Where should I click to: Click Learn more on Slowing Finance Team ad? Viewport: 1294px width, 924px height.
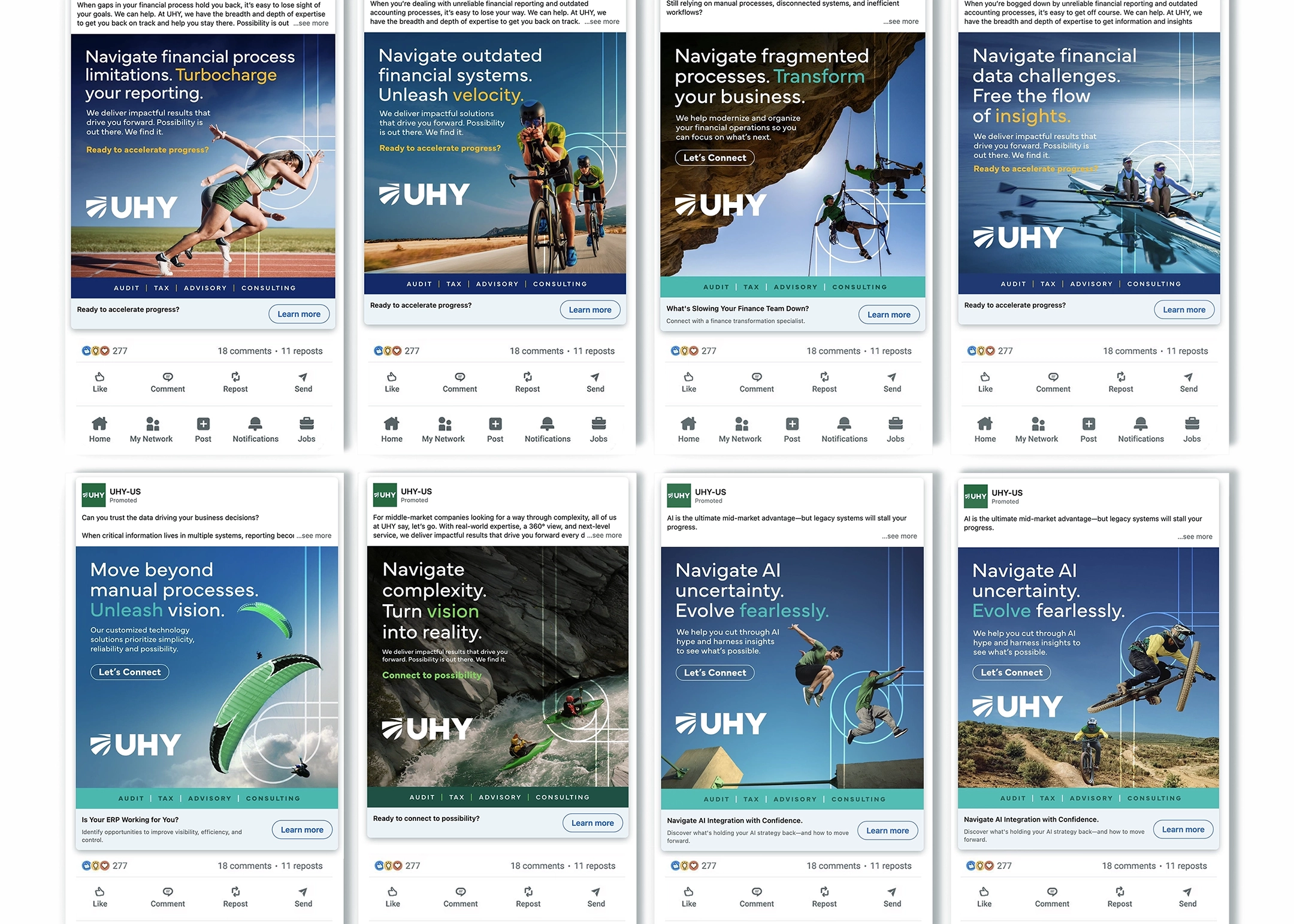pyautogui.click(x=888, y=314)
